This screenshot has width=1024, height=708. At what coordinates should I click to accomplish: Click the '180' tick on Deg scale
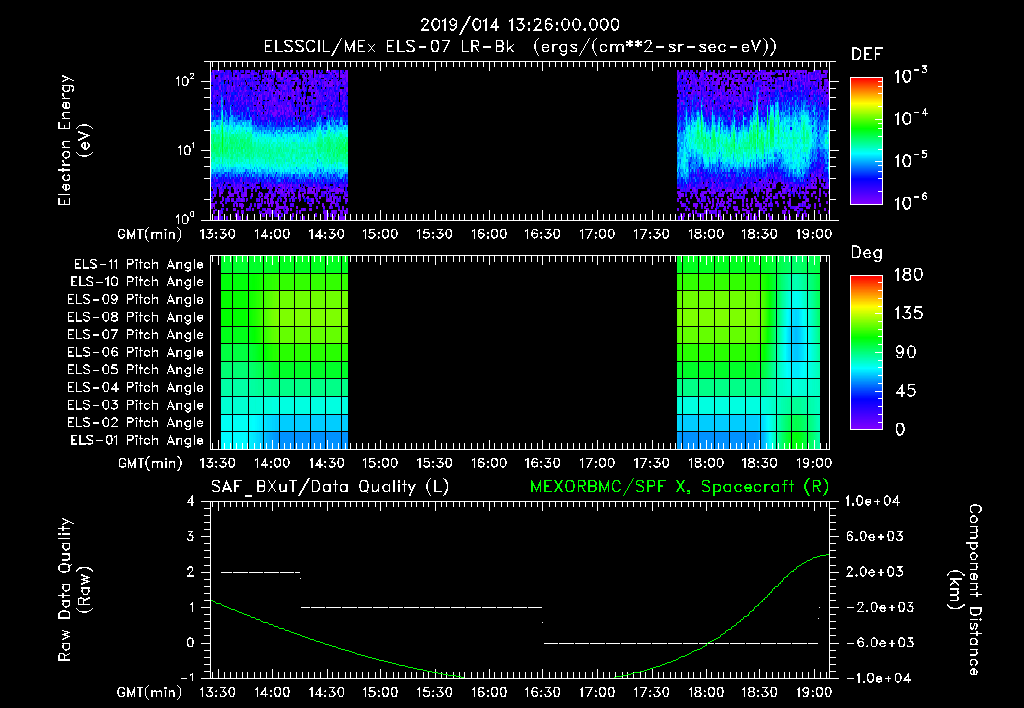click(x=909, y=275)
